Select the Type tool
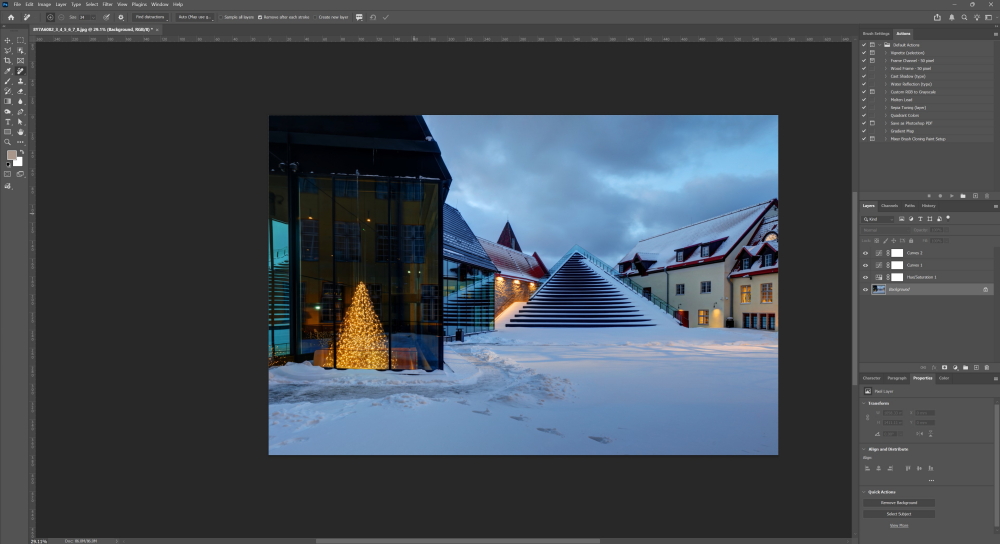This screenshot has width=1000, height=544. click(x=8, y=121)
